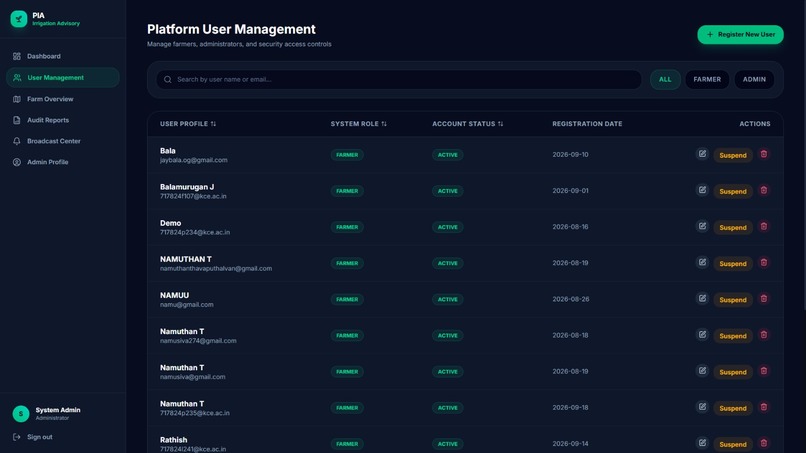
Task: Open Dashboard from the sidebar
Action: click(63, 56)
